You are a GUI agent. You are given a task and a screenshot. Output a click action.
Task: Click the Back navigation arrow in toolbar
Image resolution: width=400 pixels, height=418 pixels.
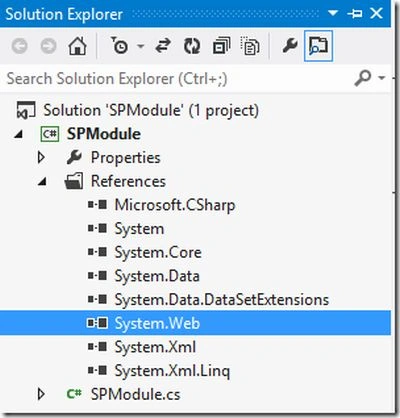tap(19, 46)
